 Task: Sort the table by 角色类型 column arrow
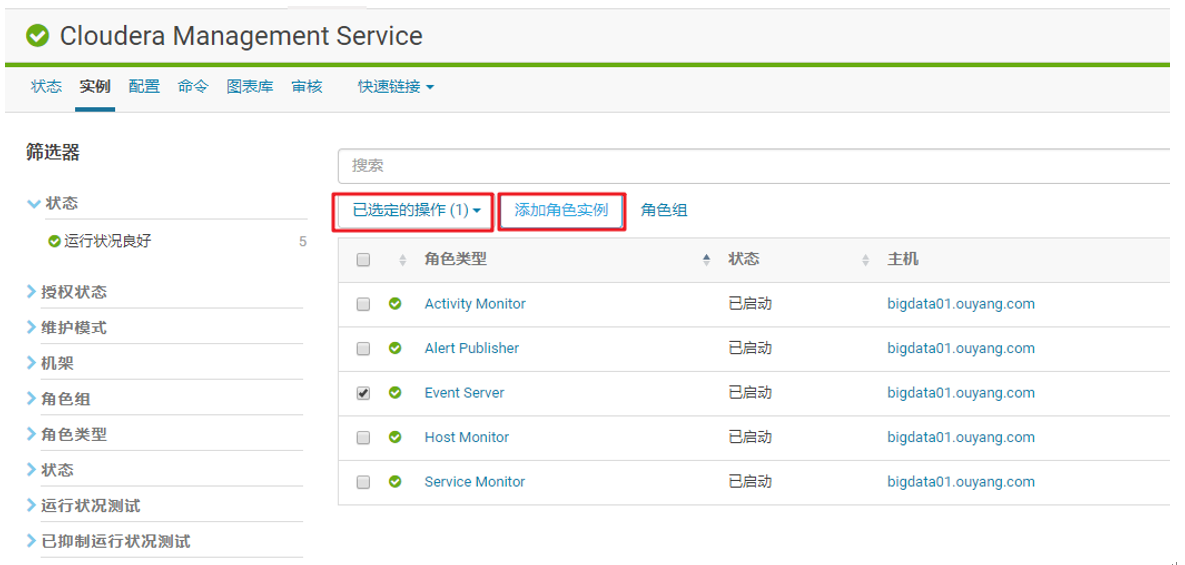(x=706, y=260)
